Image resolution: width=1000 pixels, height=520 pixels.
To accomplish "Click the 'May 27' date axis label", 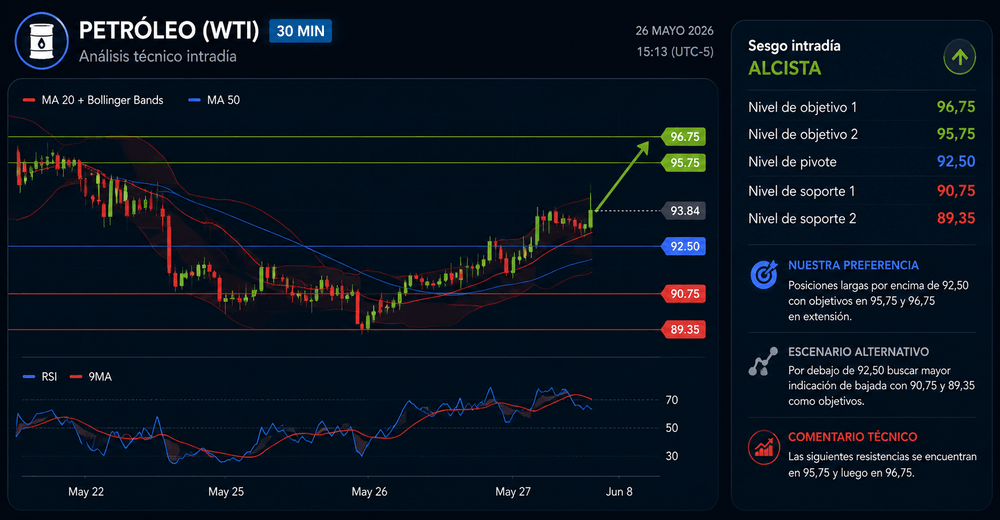I will 513,492.
